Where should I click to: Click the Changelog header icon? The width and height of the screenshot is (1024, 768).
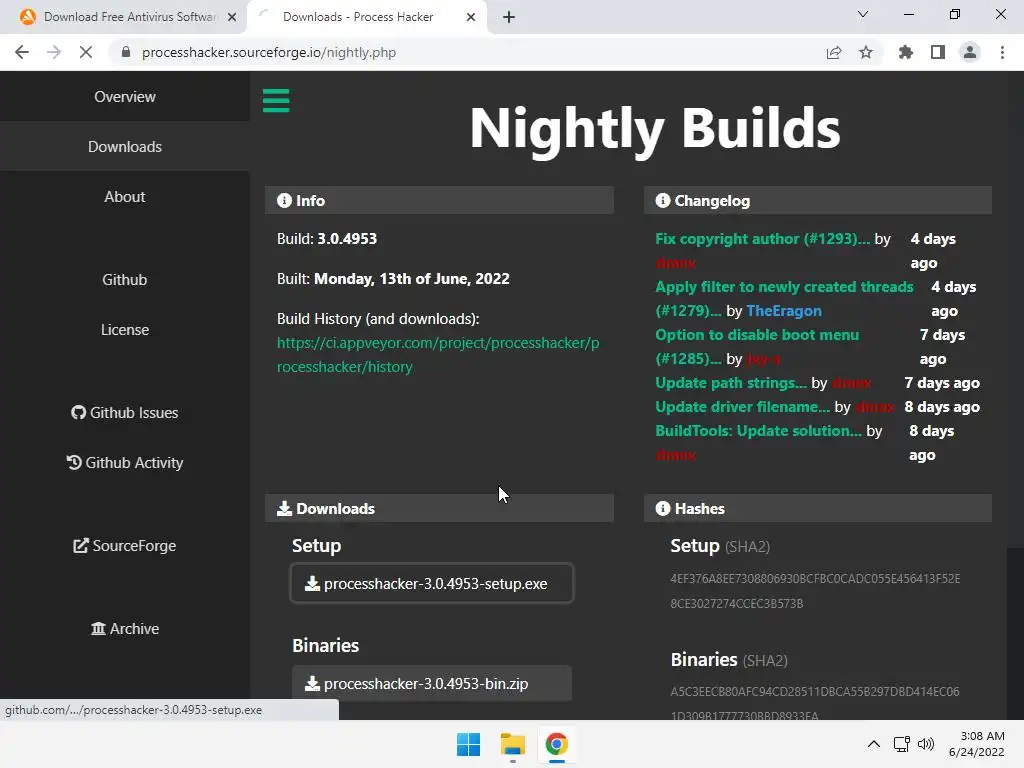[663, 200]
